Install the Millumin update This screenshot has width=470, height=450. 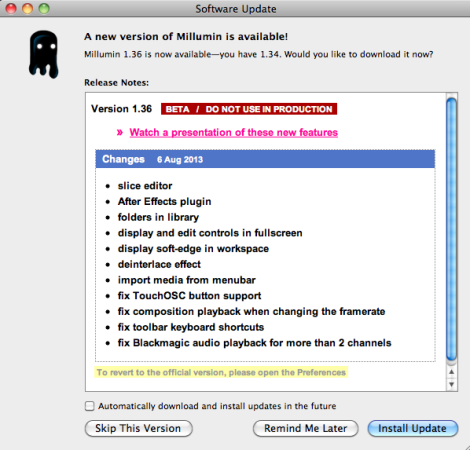(x=413, y=428)
